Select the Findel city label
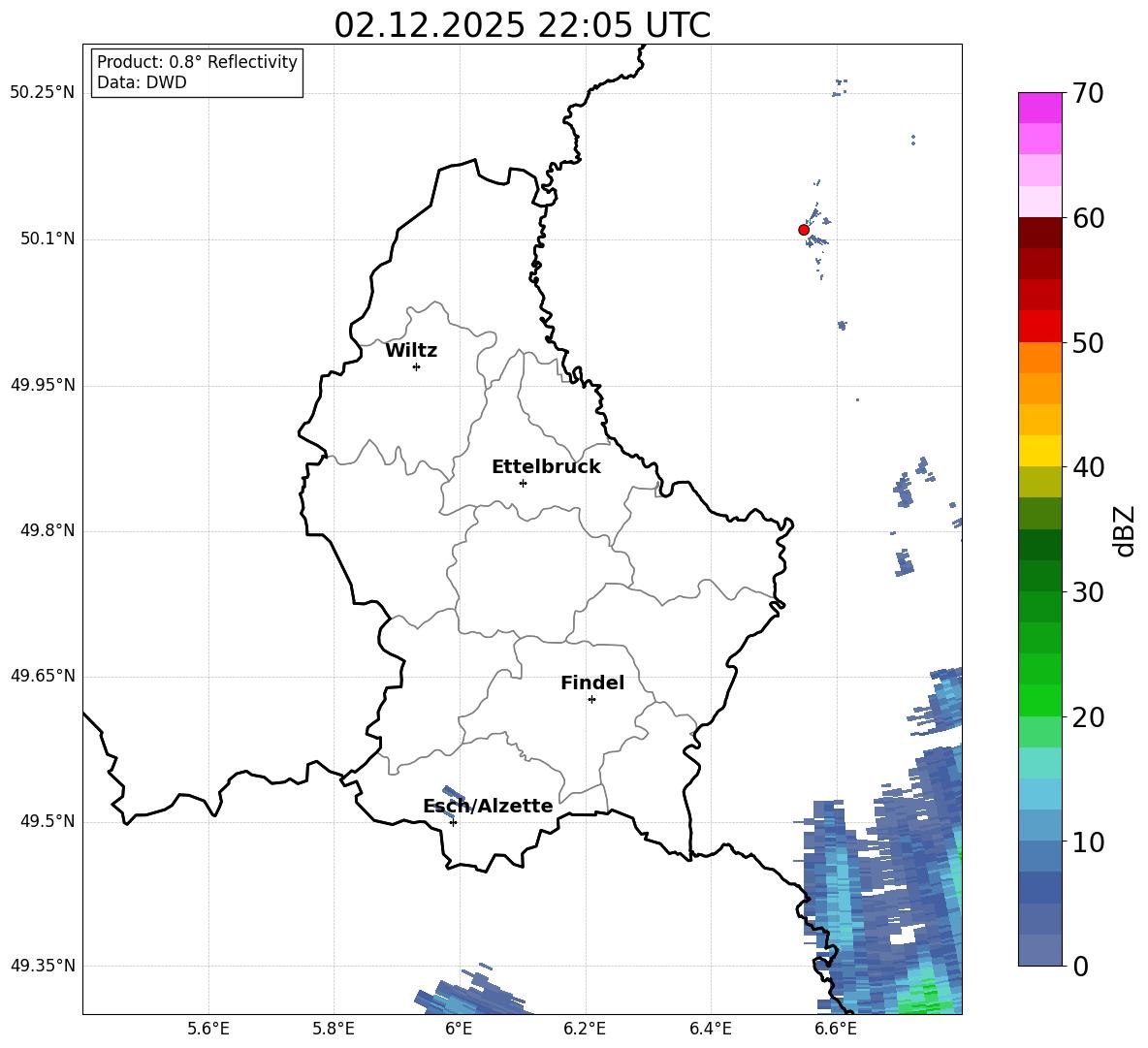Screen dimensions: 1148x1048 tap(592, 683)
